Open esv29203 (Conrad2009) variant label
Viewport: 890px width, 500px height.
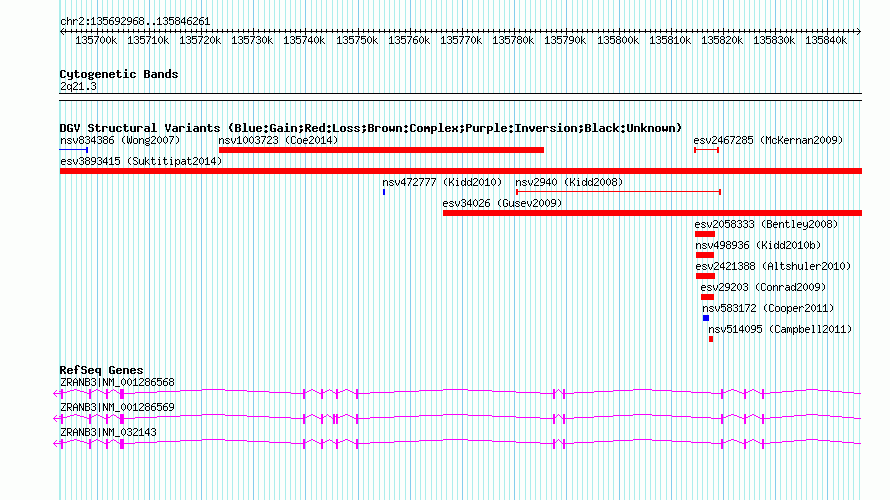point(763,287)
